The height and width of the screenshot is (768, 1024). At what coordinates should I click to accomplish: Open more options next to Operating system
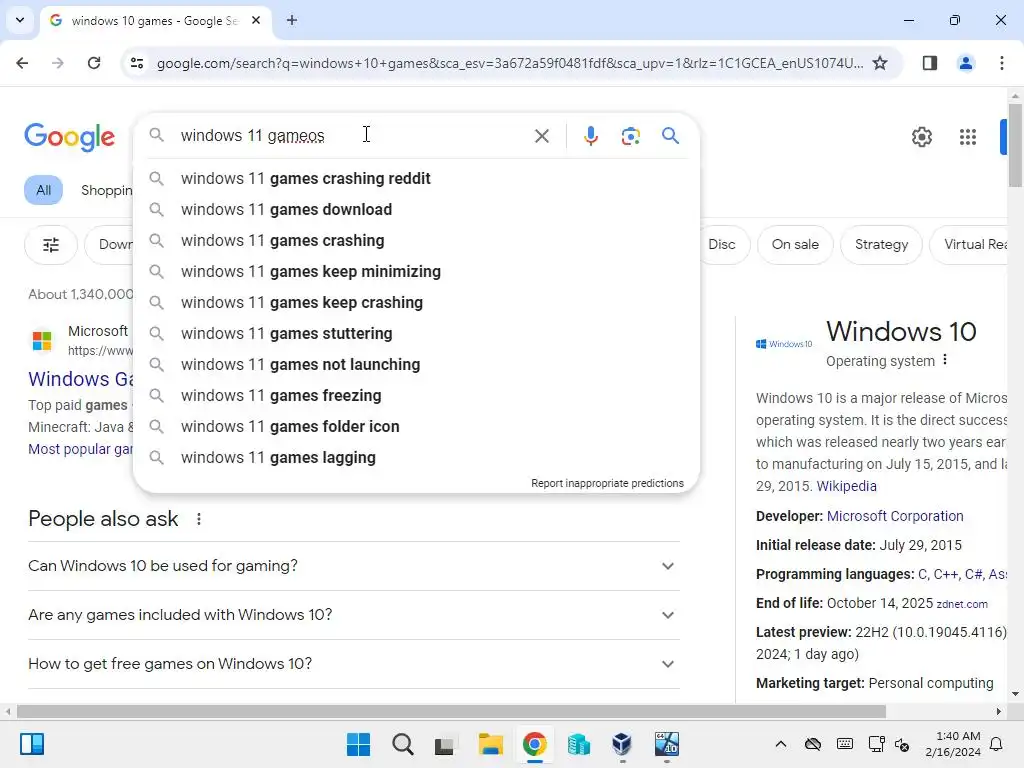coord(944,360)
